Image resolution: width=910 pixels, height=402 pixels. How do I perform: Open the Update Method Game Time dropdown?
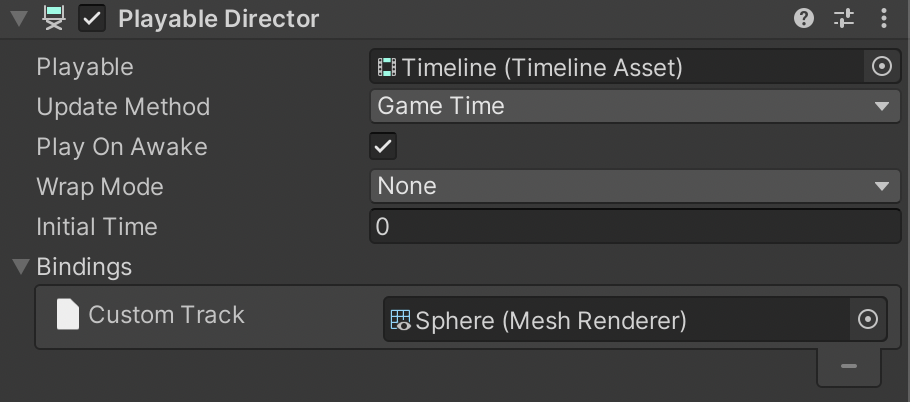click(635, 106)
